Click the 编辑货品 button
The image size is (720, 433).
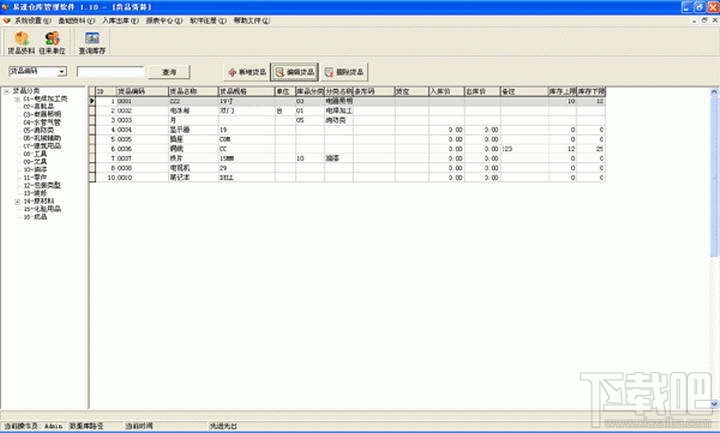[295, 72]
